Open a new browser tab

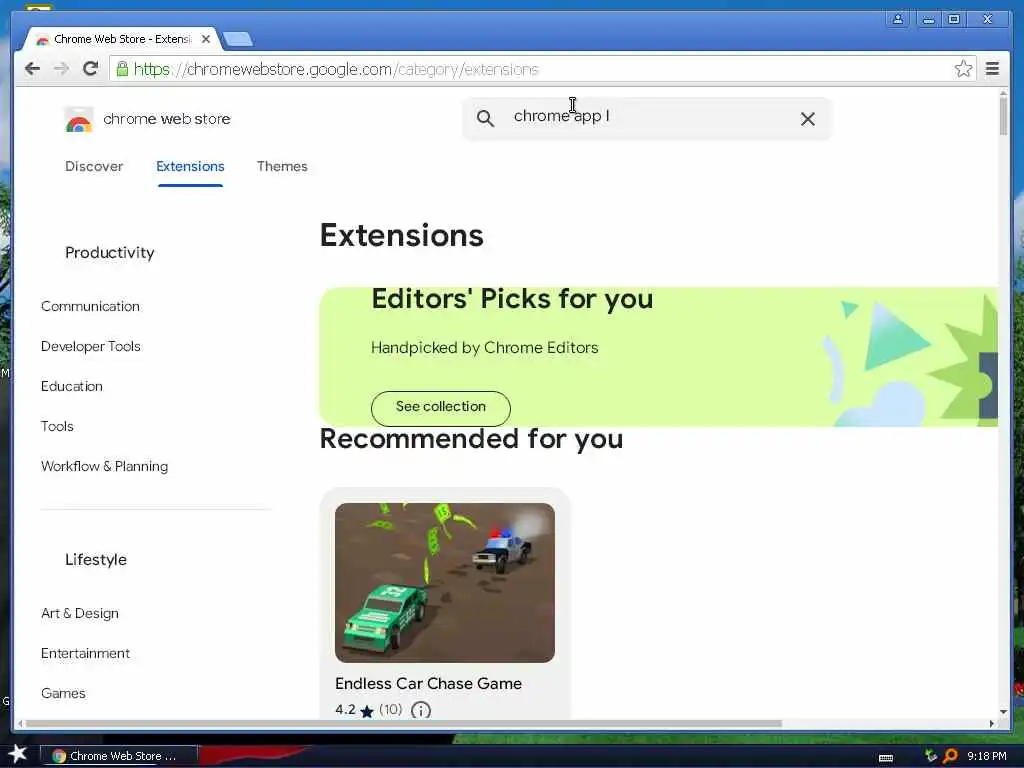(238, 39)
